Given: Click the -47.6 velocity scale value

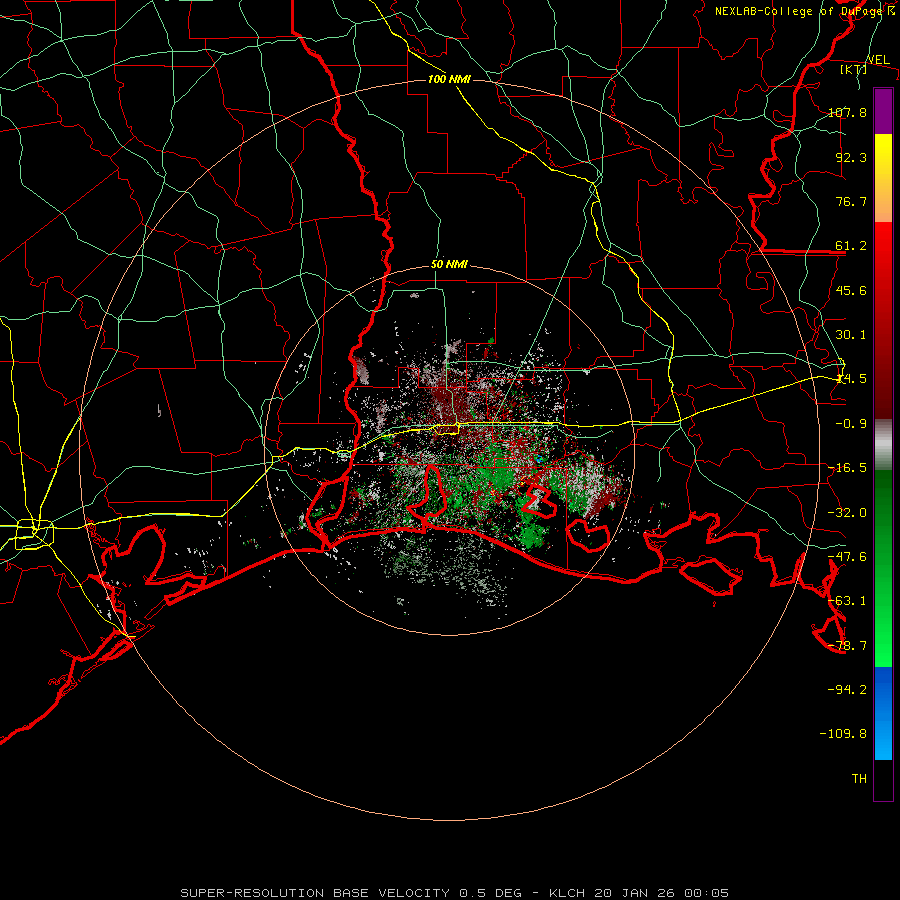Looking at the screenshot, I should point(847,557).
